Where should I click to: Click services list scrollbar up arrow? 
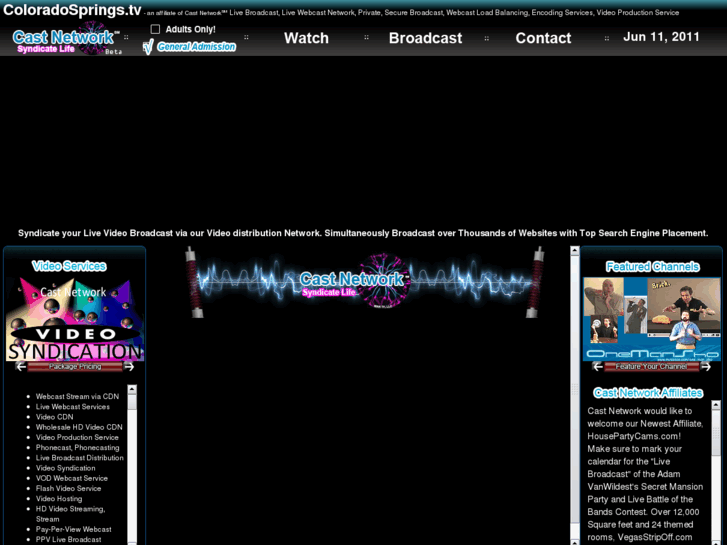click(x=132, y=389)
